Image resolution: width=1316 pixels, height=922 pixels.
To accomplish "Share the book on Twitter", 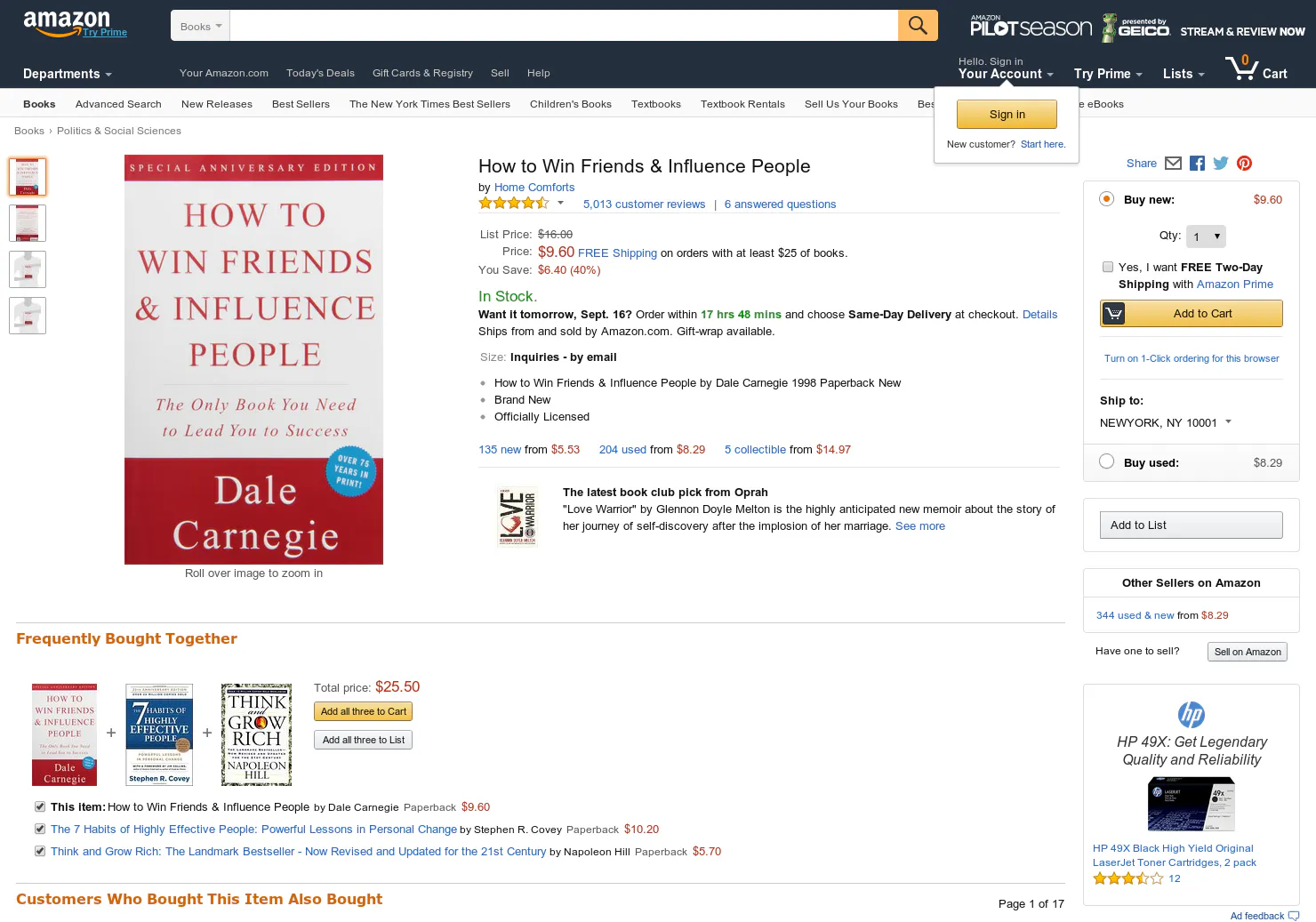I will [1221, 164].
